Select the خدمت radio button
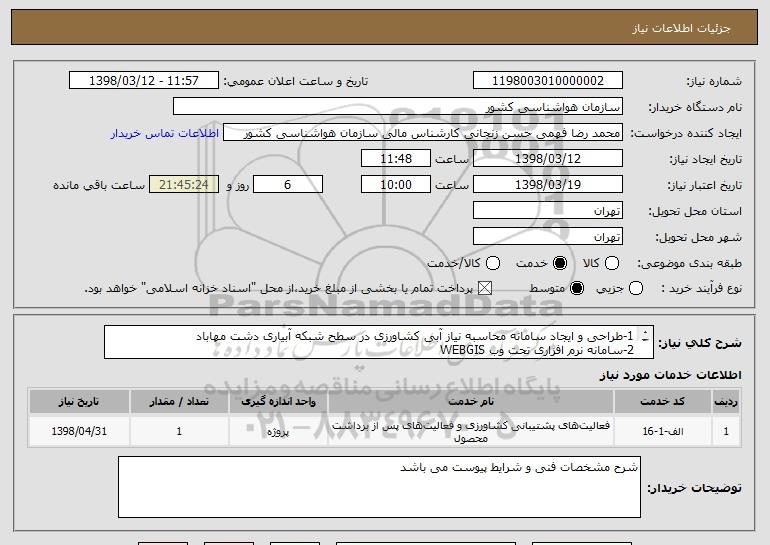This screenshot has height=545, width=770. [x=560, y=263]
